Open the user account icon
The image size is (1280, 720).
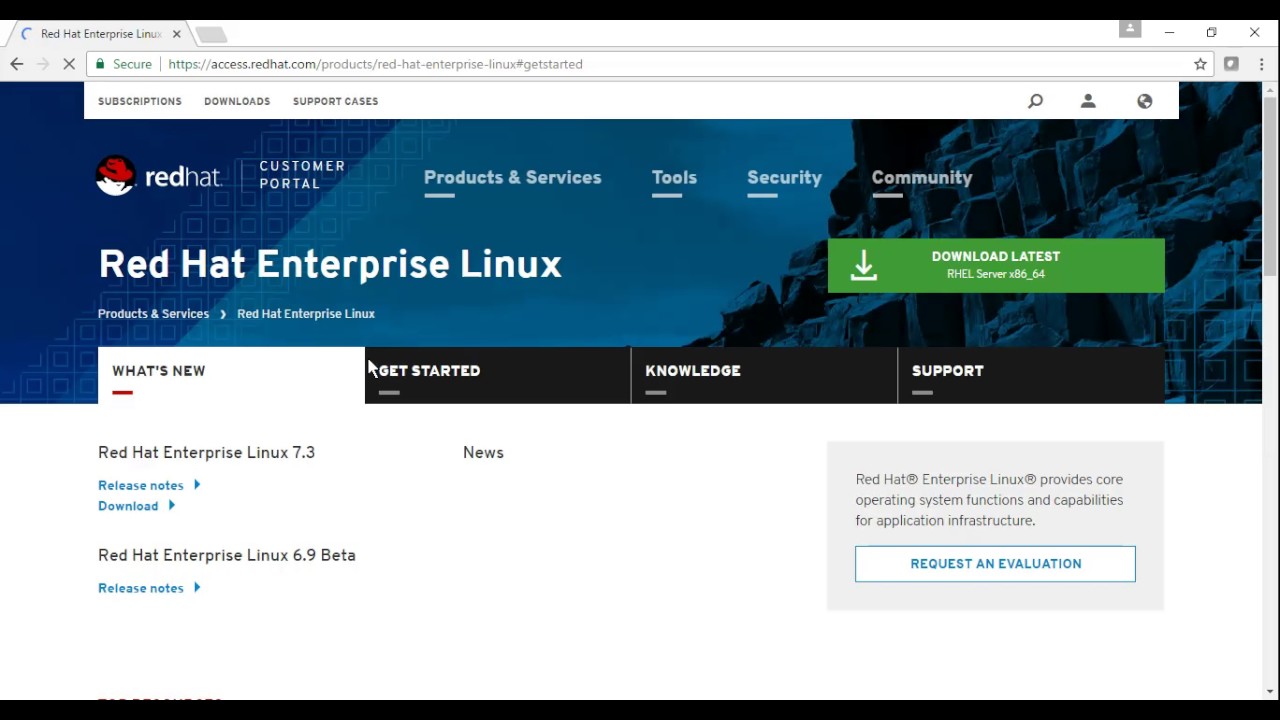click(x=1088, y=101)
